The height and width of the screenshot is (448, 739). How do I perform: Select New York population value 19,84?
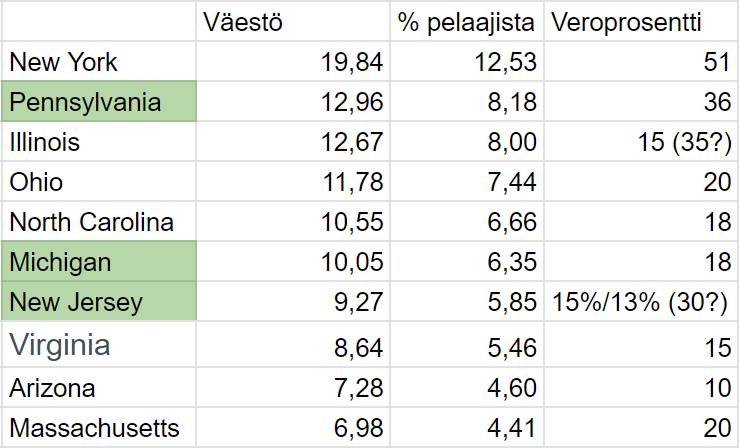[293, 61]
